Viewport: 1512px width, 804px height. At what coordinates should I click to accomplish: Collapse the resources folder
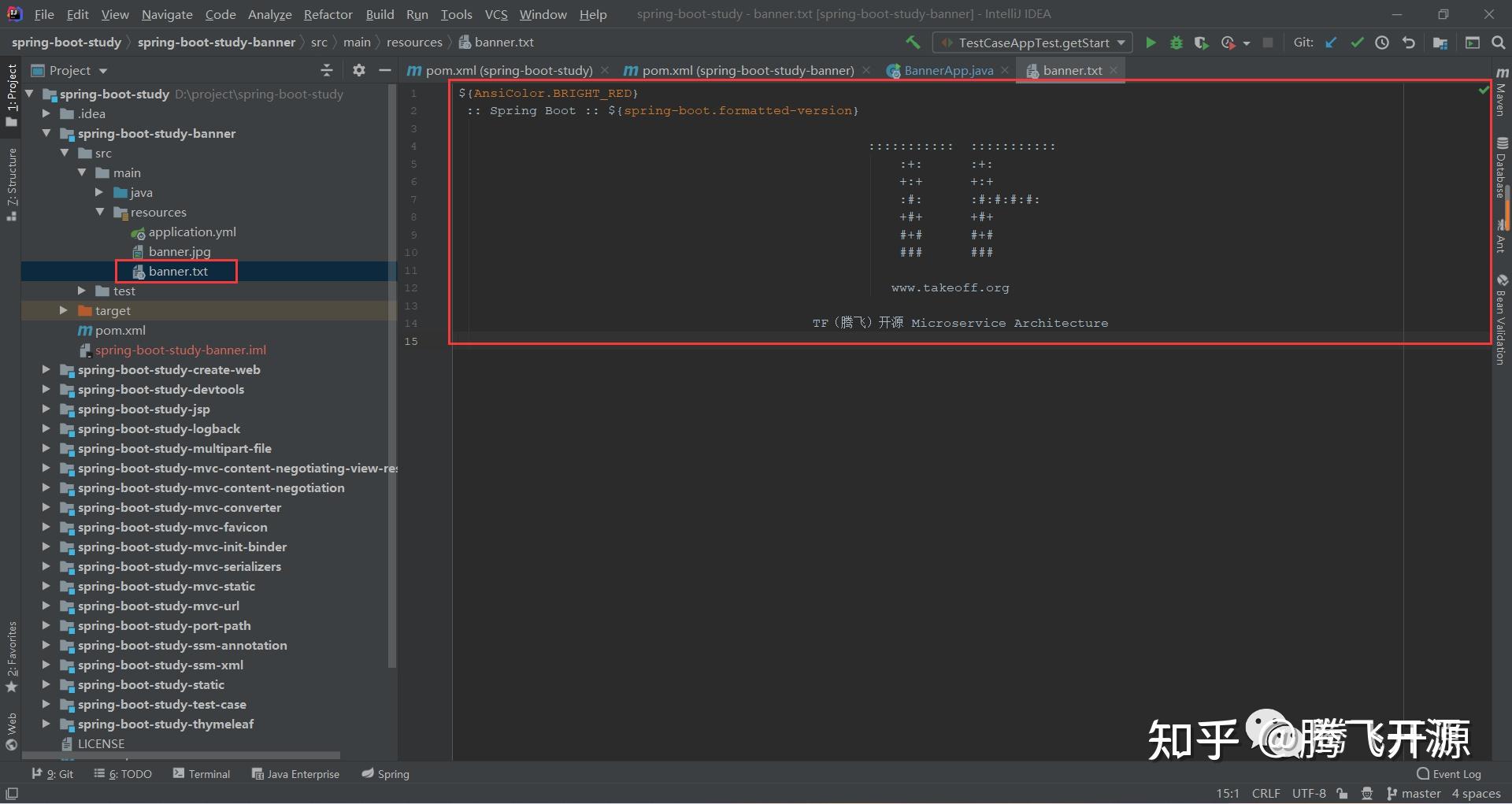pyautogui.click(x=100, y=212)
